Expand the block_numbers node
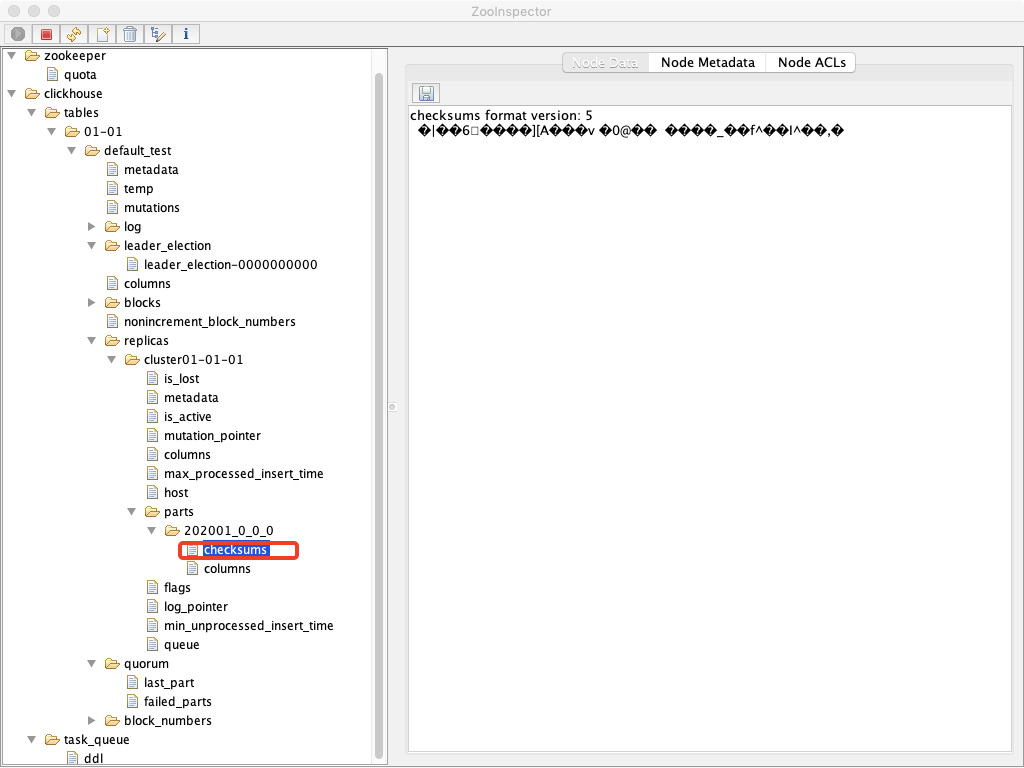This screenshot has width=1024, height=768. [91, 720]
